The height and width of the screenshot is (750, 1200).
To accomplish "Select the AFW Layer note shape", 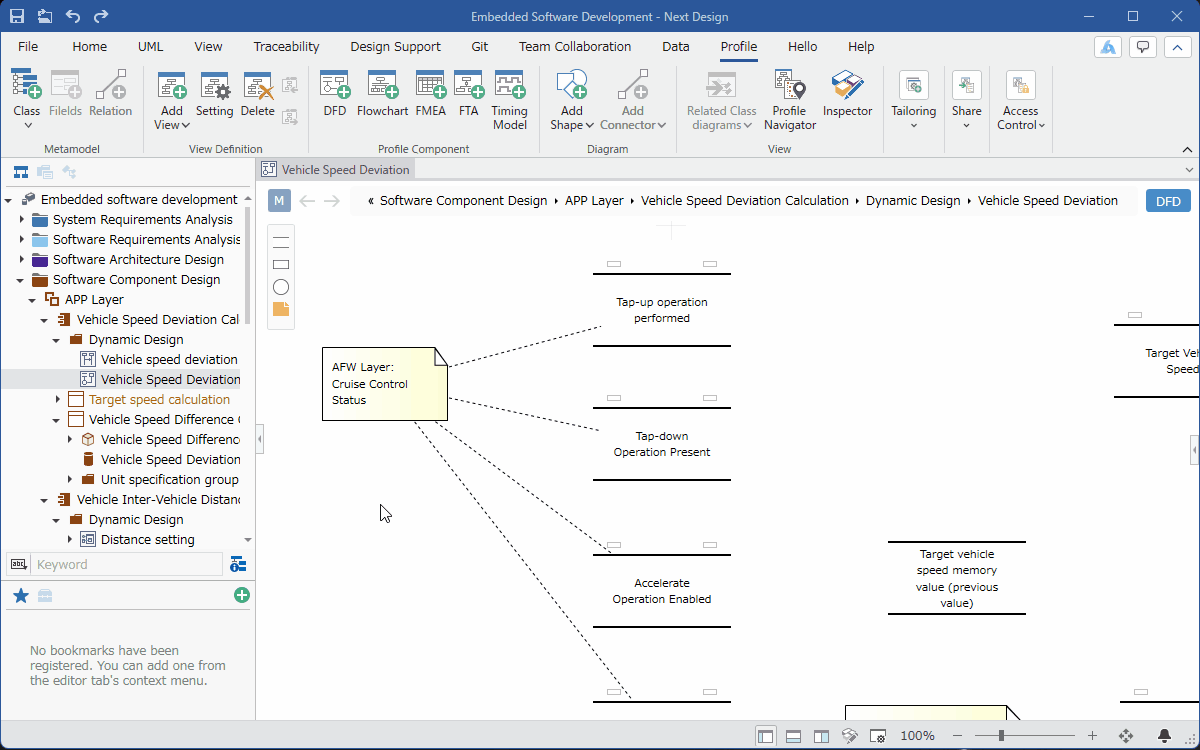I will (385, 384).
